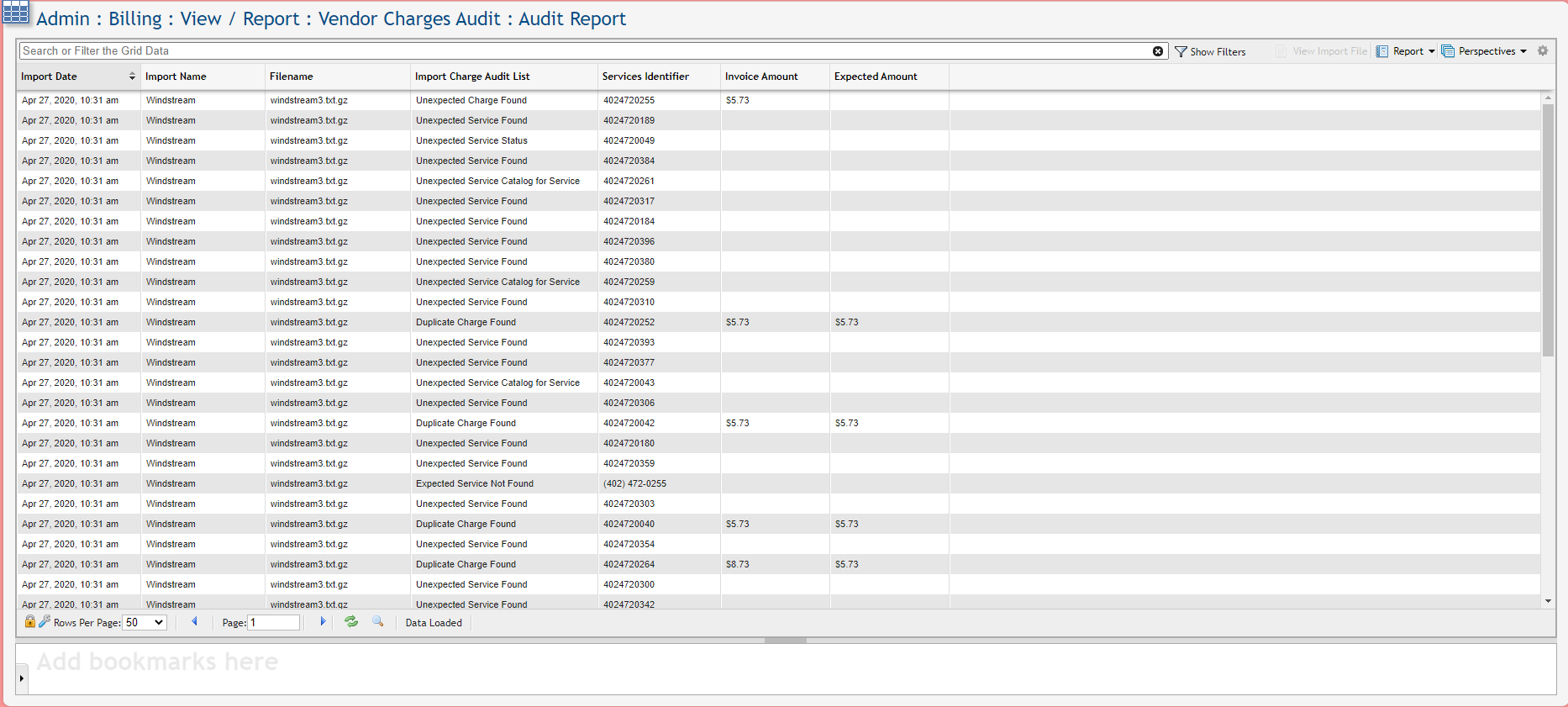Screen dimensions: 1568x707
Task: Open grid settings via gear icon
Action: (1543, 50)
